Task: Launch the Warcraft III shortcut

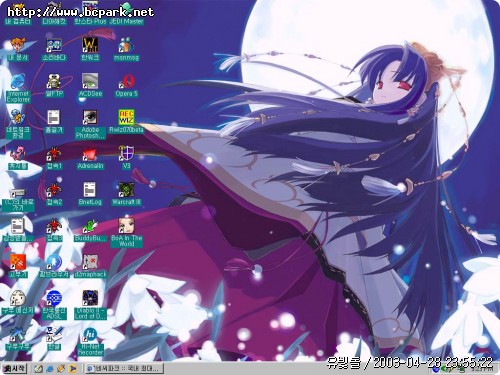Action: click(x=126, y=193)
